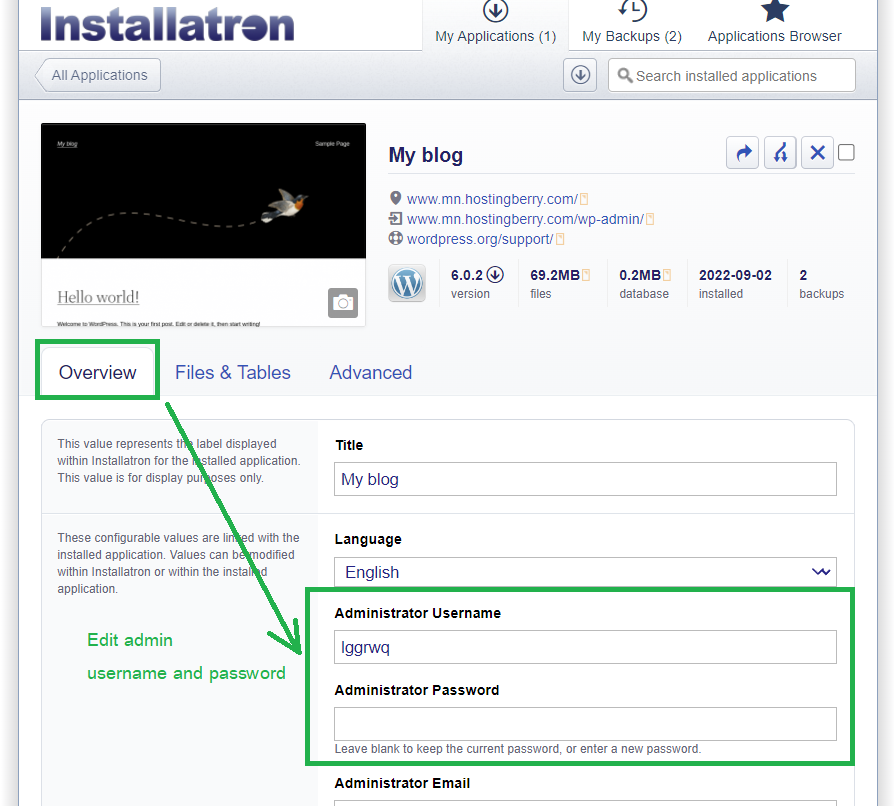
Task: Click the camera icon on the site thumbnail
Action: pos(342,303)
